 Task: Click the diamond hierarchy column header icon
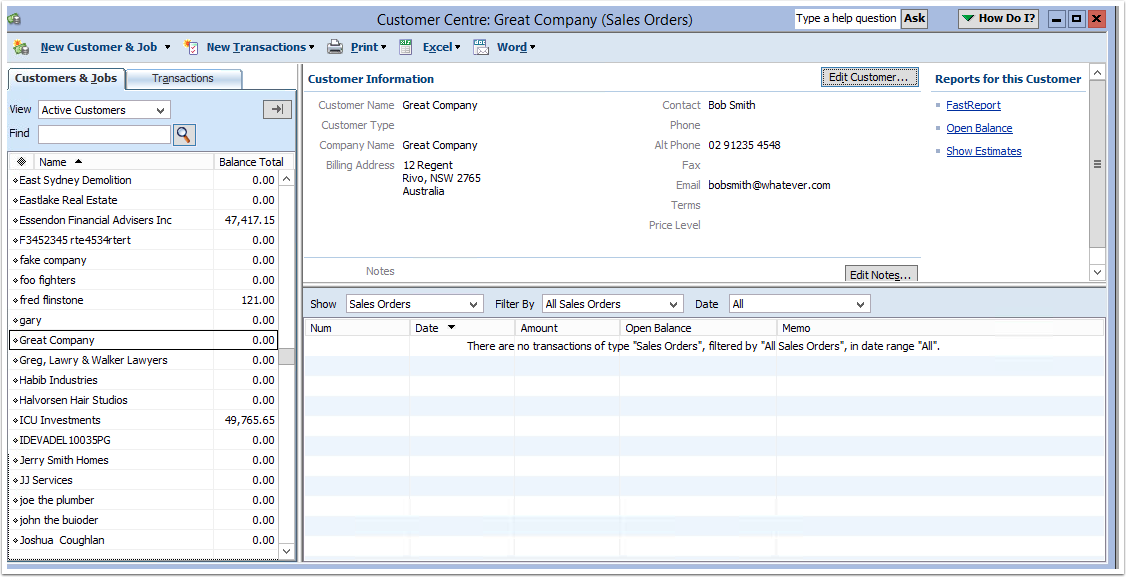click(21, 162)
